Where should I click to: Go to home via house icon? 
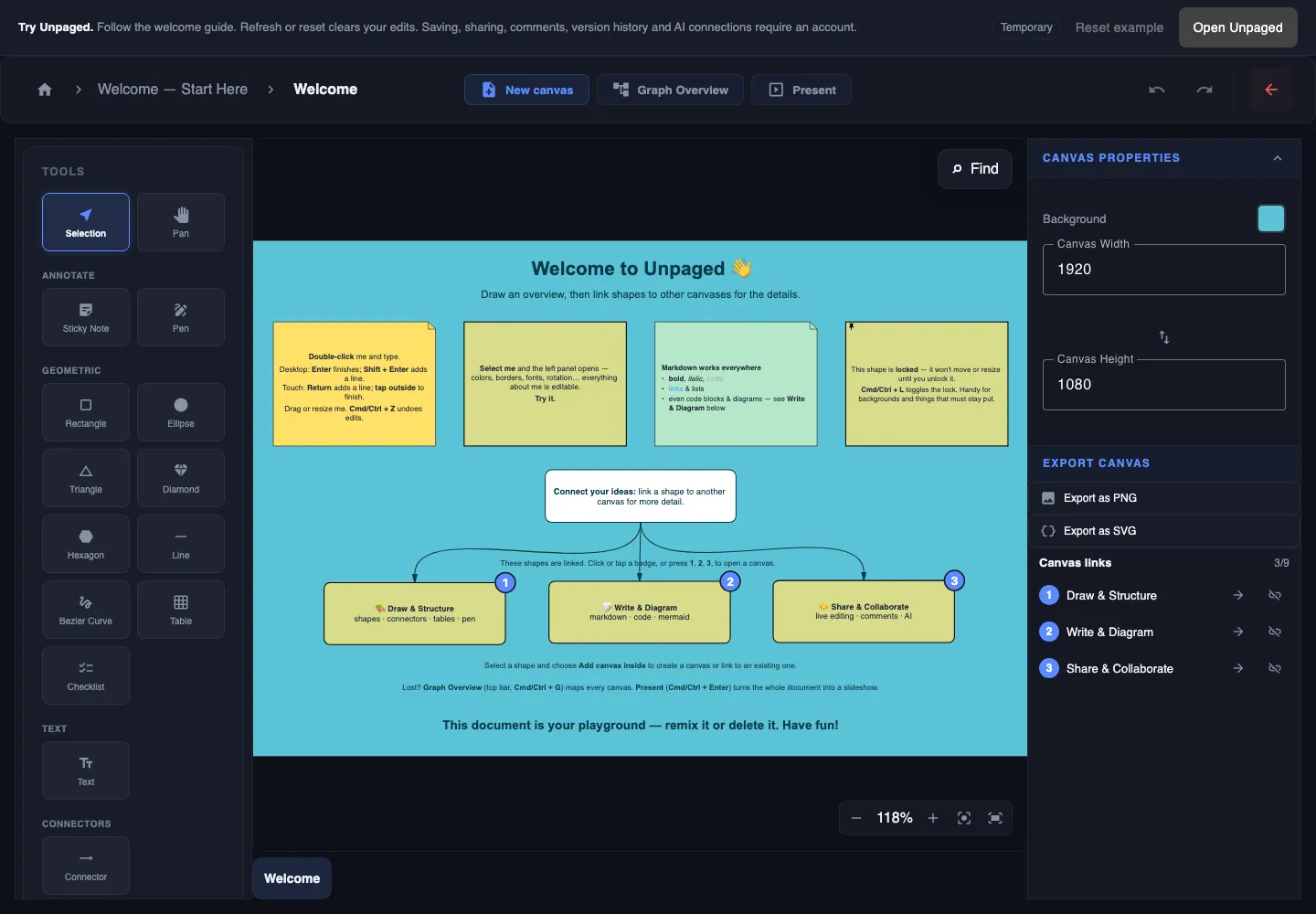tap(45, 90)
